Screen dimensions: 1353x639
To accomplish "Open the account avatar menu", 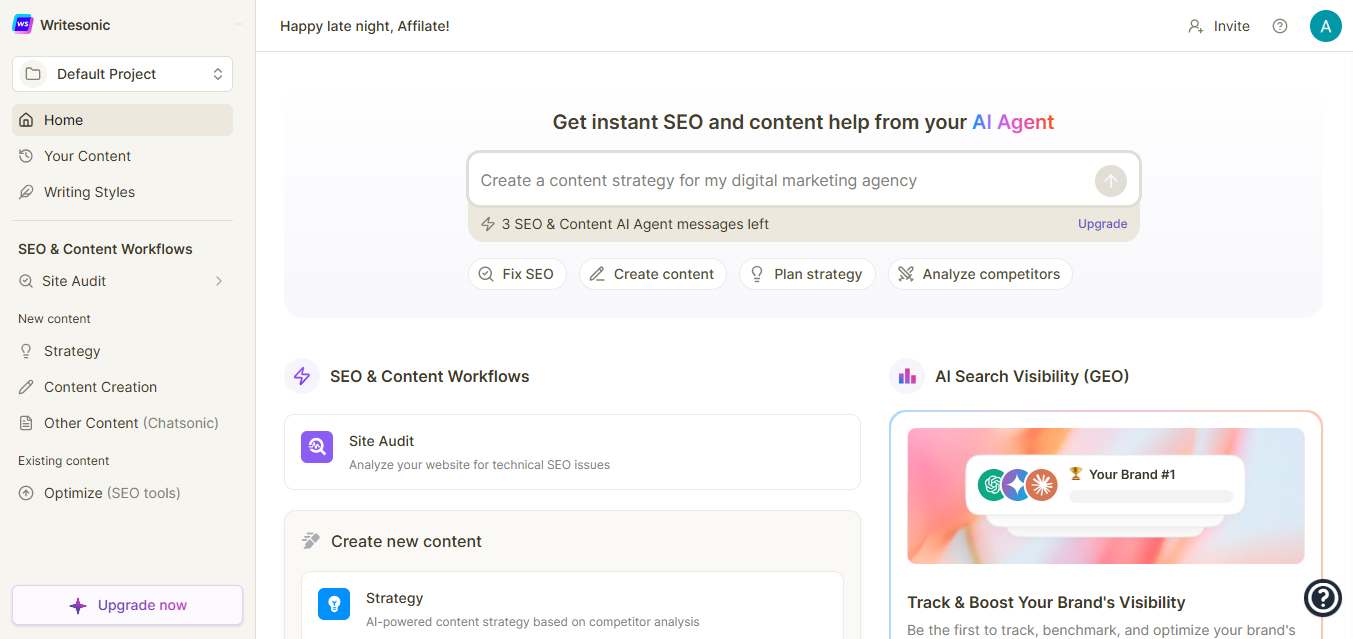I will [1325, 26].
